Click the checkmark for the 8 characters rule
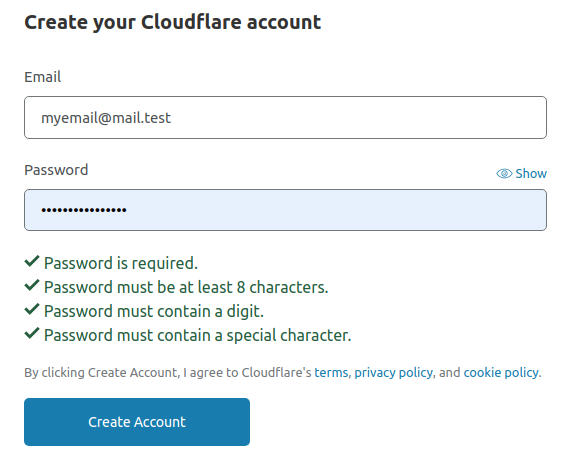570x461 pixels. pyautogui.click(x=32, y=285)
